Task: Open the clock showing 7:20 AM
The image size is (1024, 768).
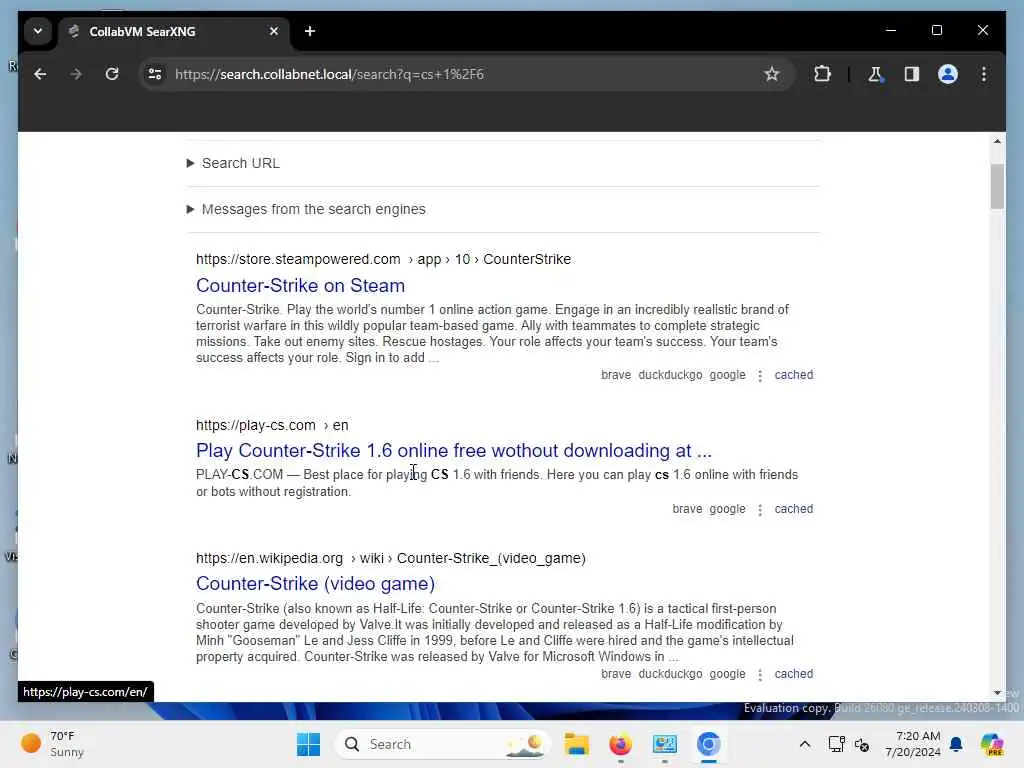Action: tap(912, 744)
